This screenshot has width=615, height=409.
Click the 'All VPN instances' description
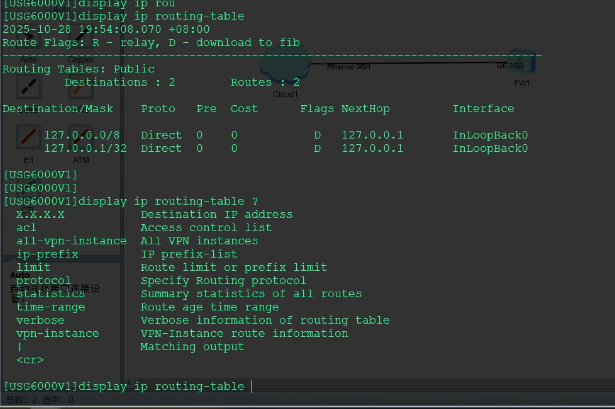199,241
